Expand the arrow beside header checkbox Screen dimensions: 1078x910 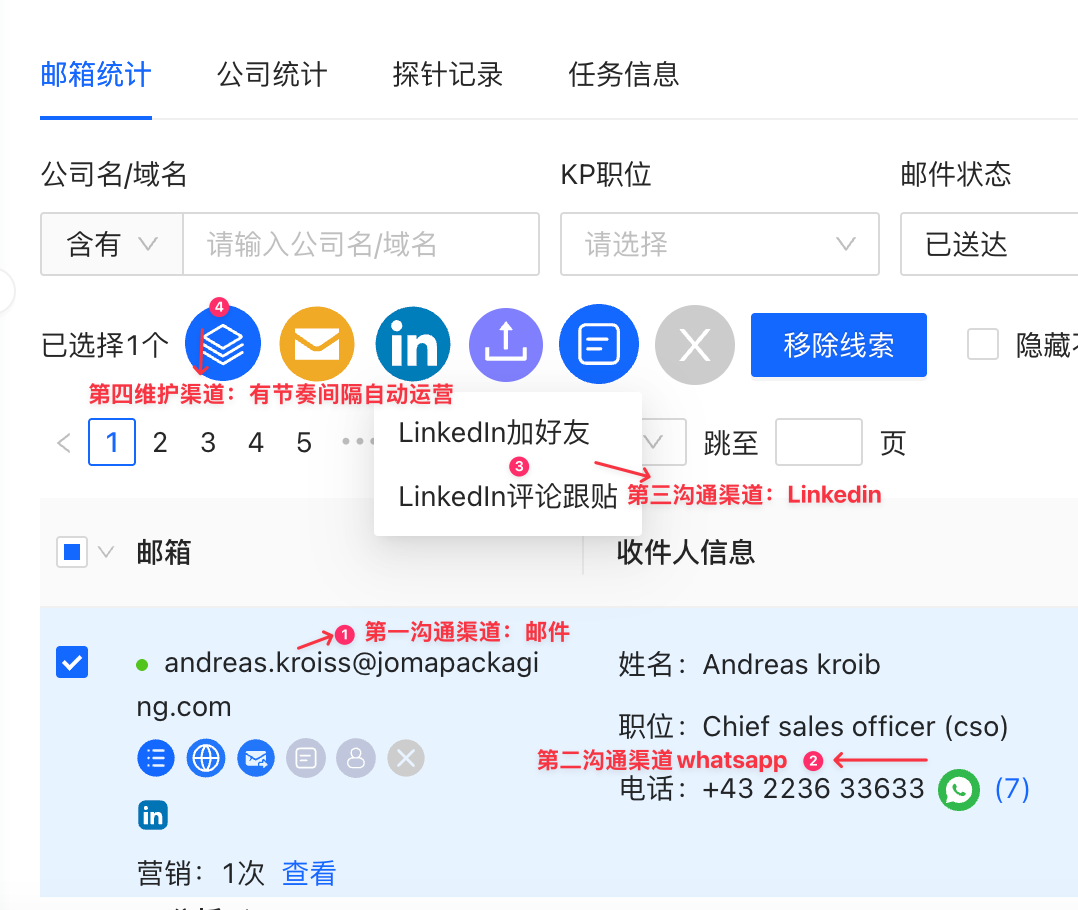coord(106,552)
